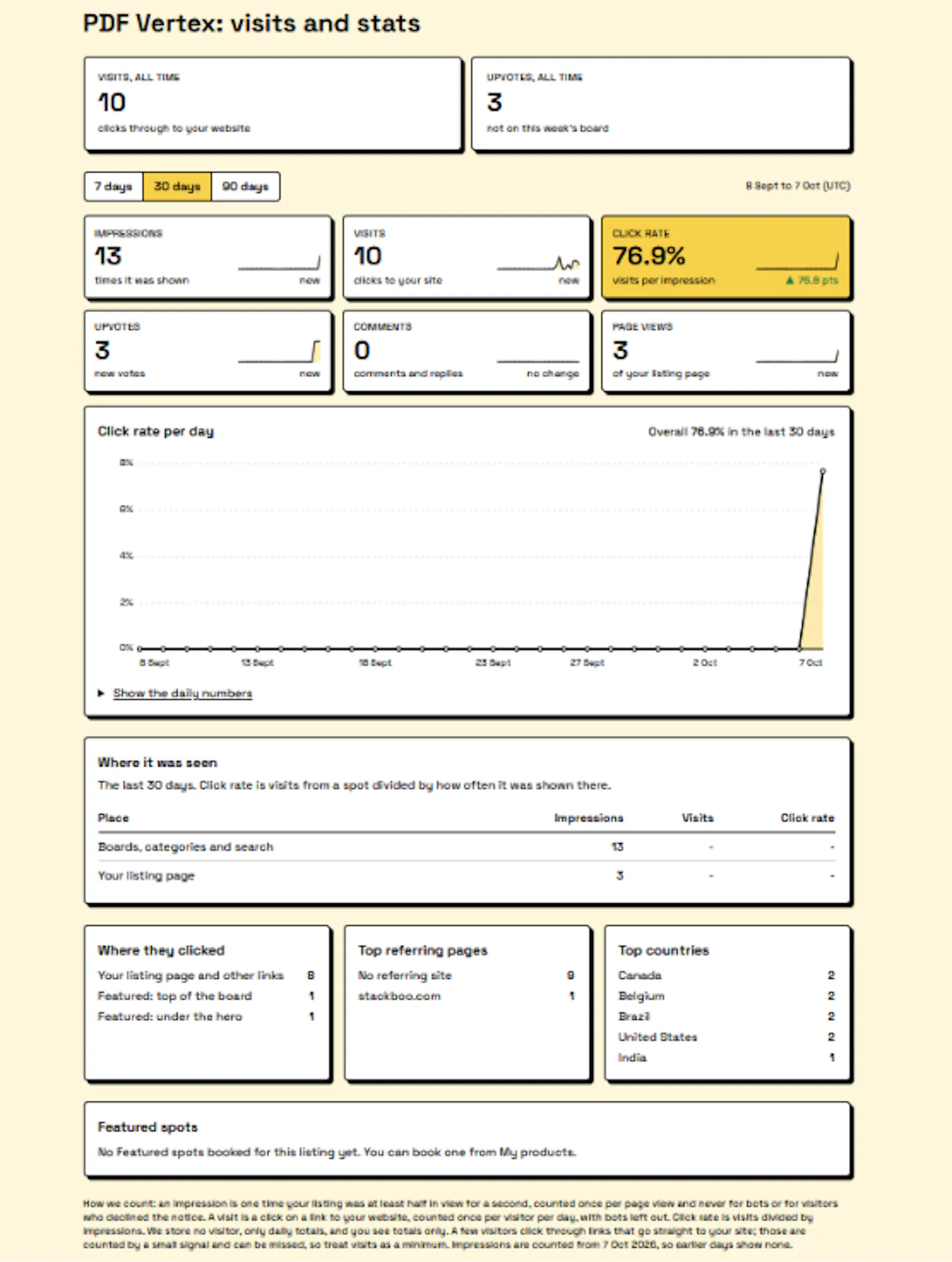Click the 'Click rate' column header

[x=807, y=818]
